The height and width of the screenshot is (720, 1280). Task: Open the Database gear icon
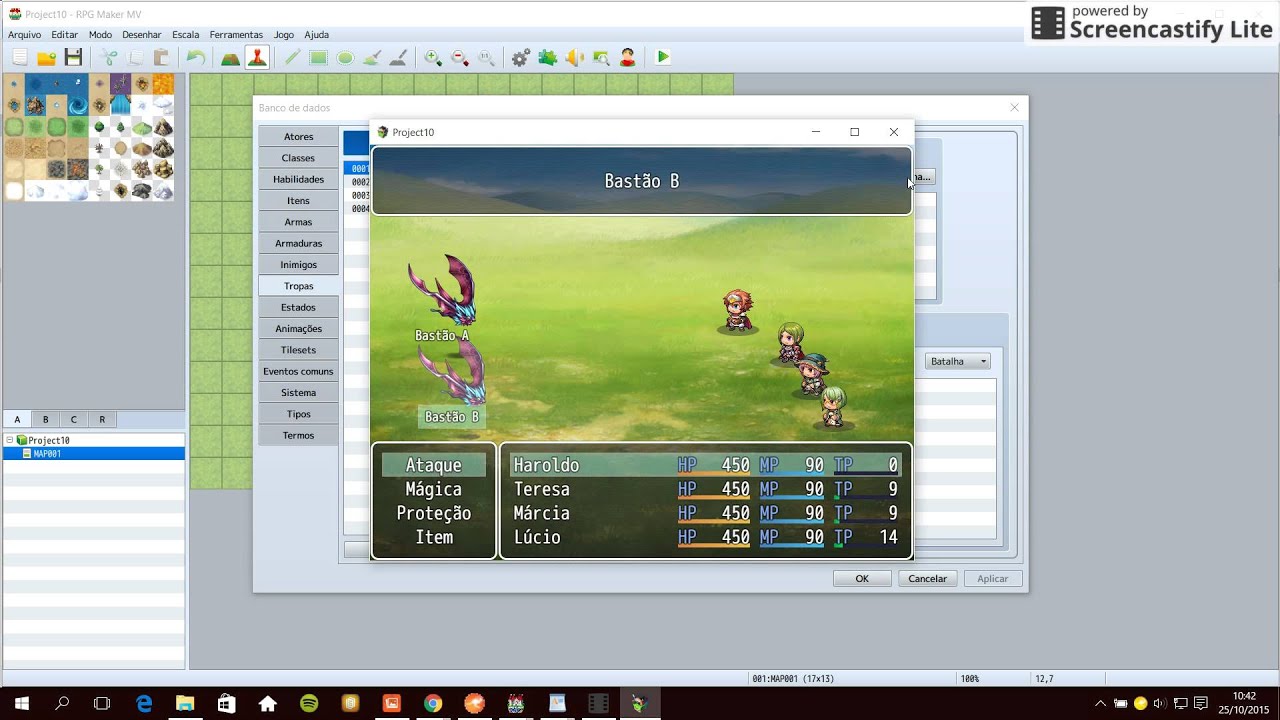(x=521, y=58)
